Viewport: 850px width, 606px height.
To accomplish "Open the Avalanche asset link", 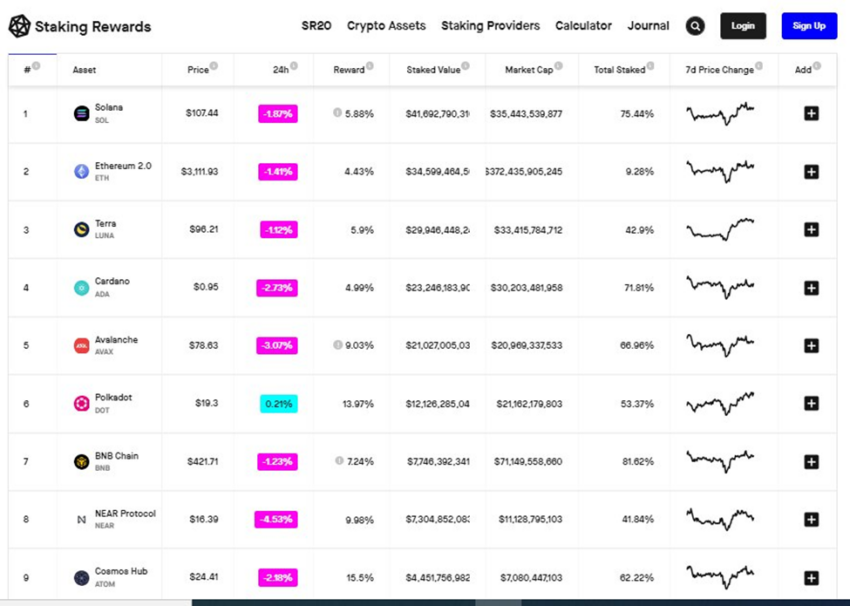I will point(116,340).
